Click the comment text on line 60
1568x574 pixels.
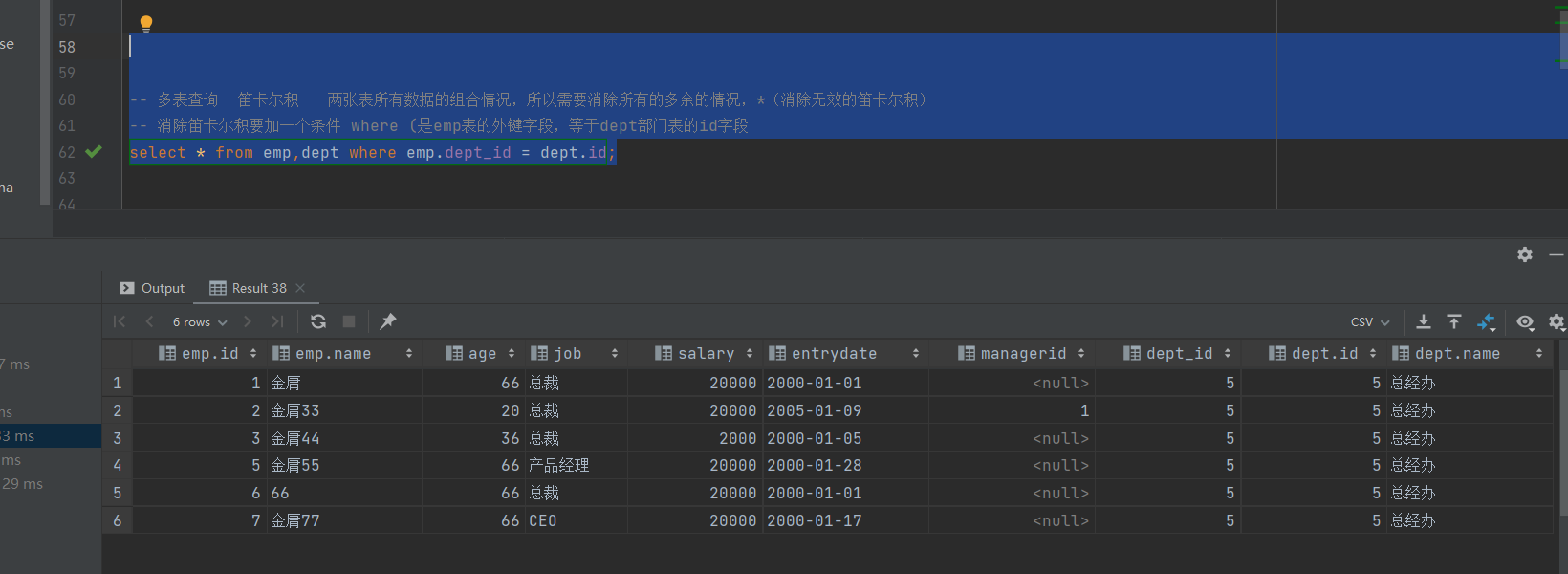528,99
